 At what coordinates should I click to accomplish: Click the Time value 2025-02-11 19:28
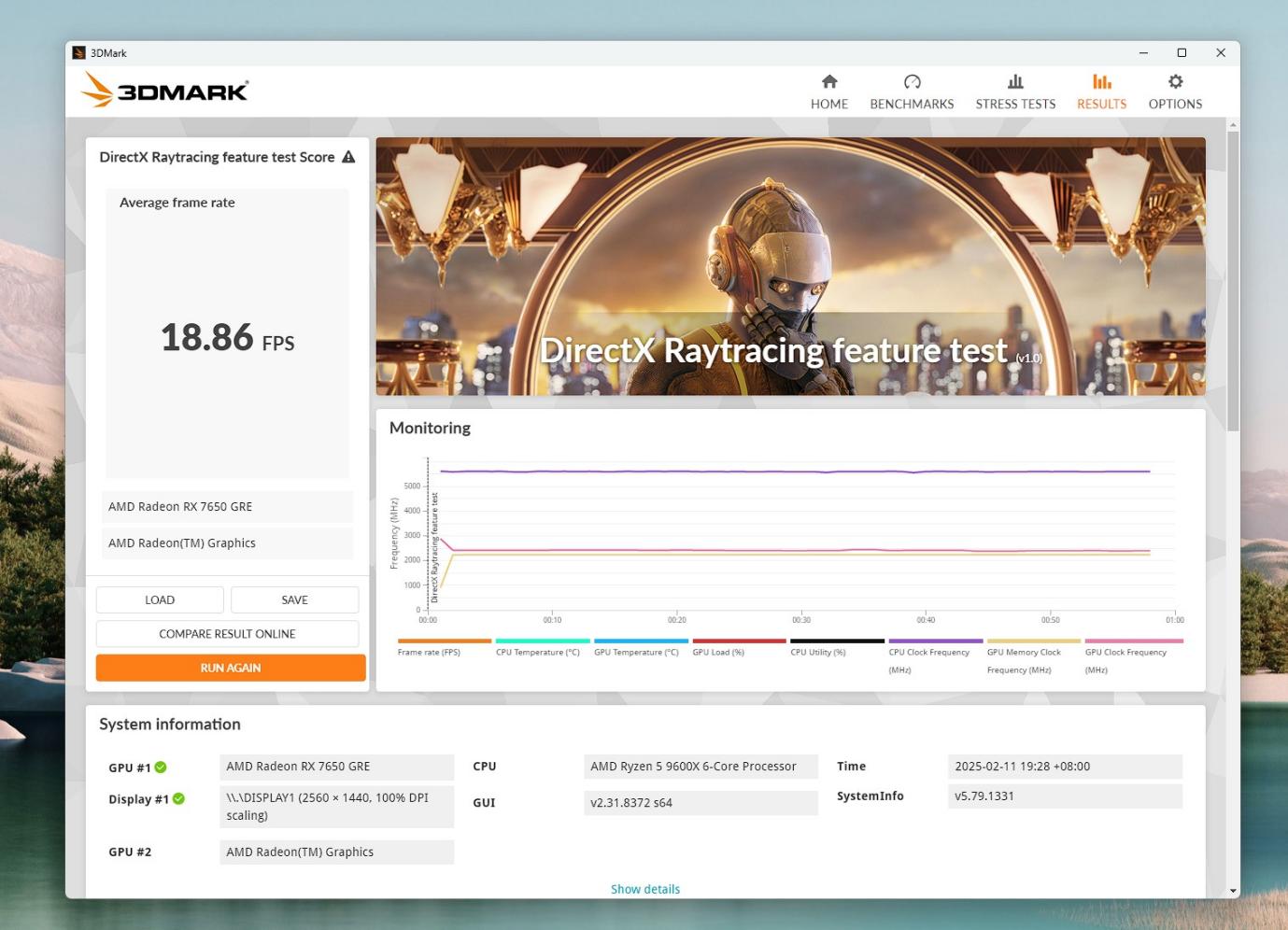[1065, 767]
